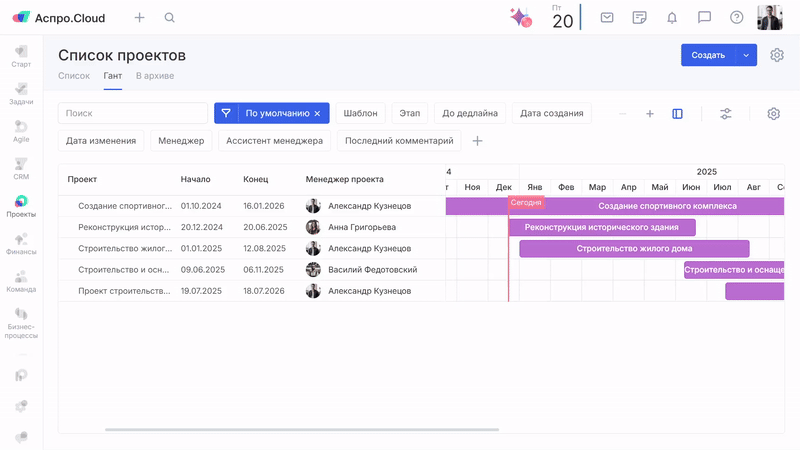Open the 'Менеджер' filter dropdown

pos(181,141)
